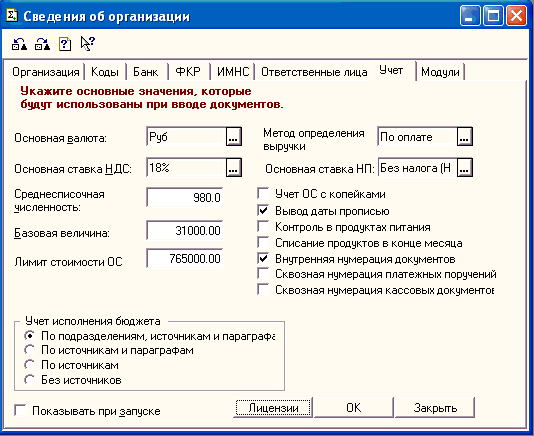The image size is (534, 436).
Task: Click the Метод определения выручки label
Action: click(x=314, y=140)
